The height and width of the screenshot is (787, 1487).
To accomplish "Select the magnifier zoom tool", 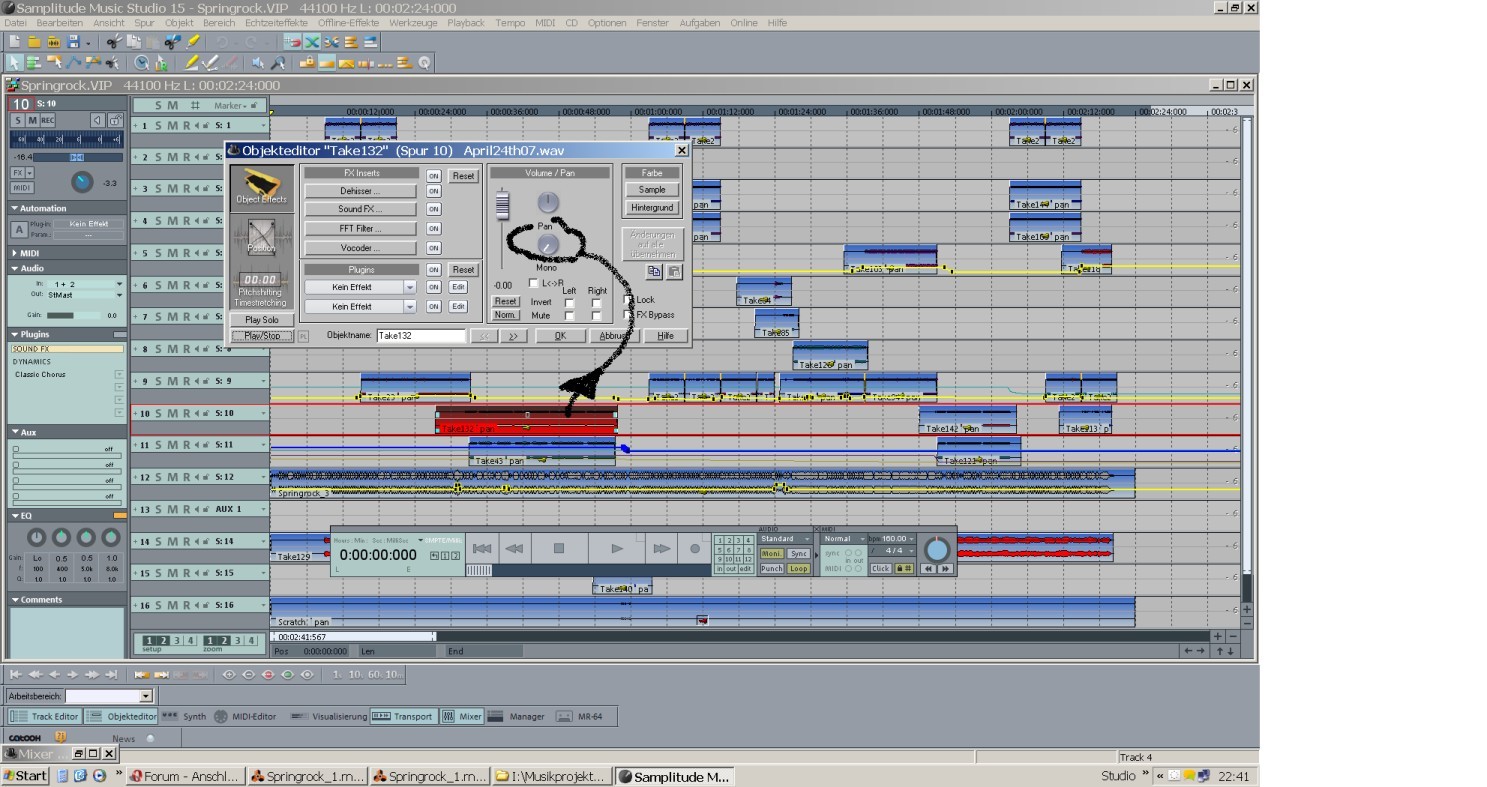I will [278, 62].
